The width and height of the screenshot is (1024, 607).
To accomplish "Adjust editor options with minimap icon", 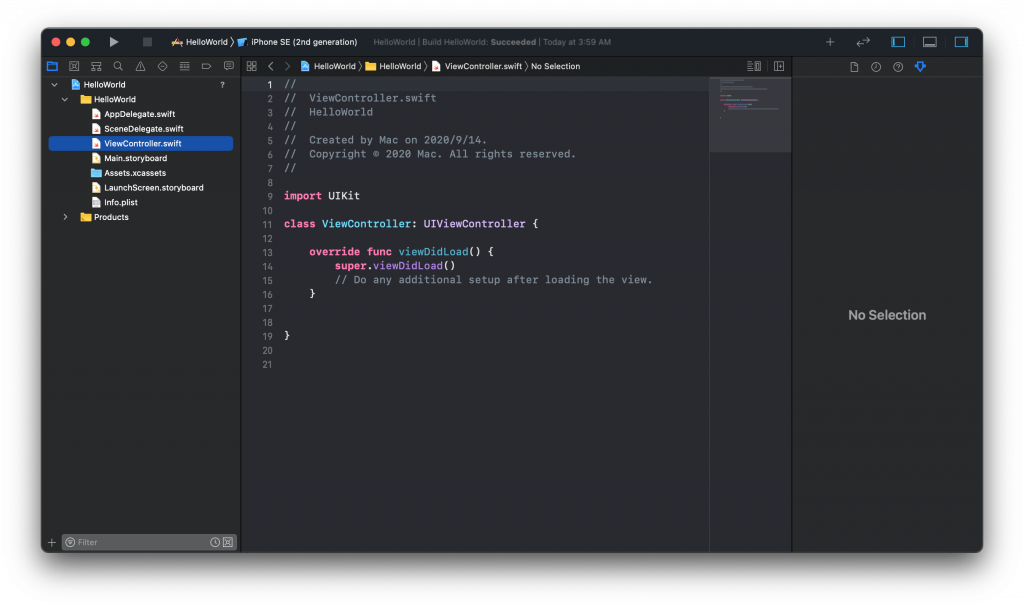I will [x=754, y=66].
